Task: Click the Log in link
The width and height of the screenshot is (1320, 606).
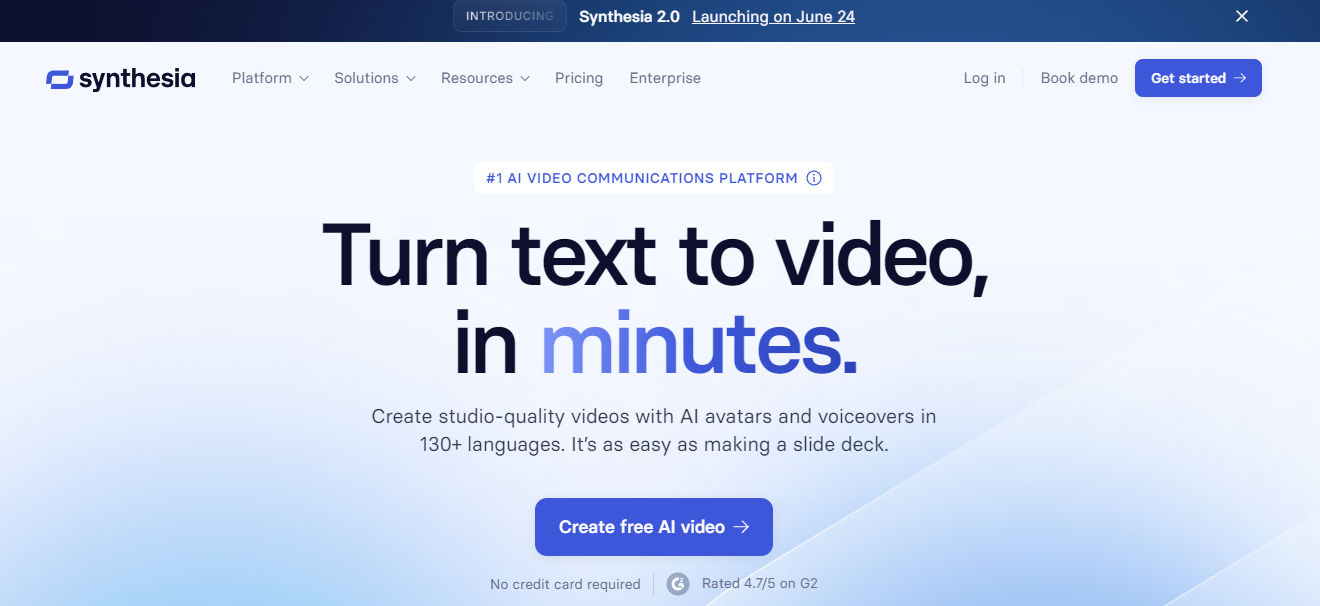Action: (984, 78)
